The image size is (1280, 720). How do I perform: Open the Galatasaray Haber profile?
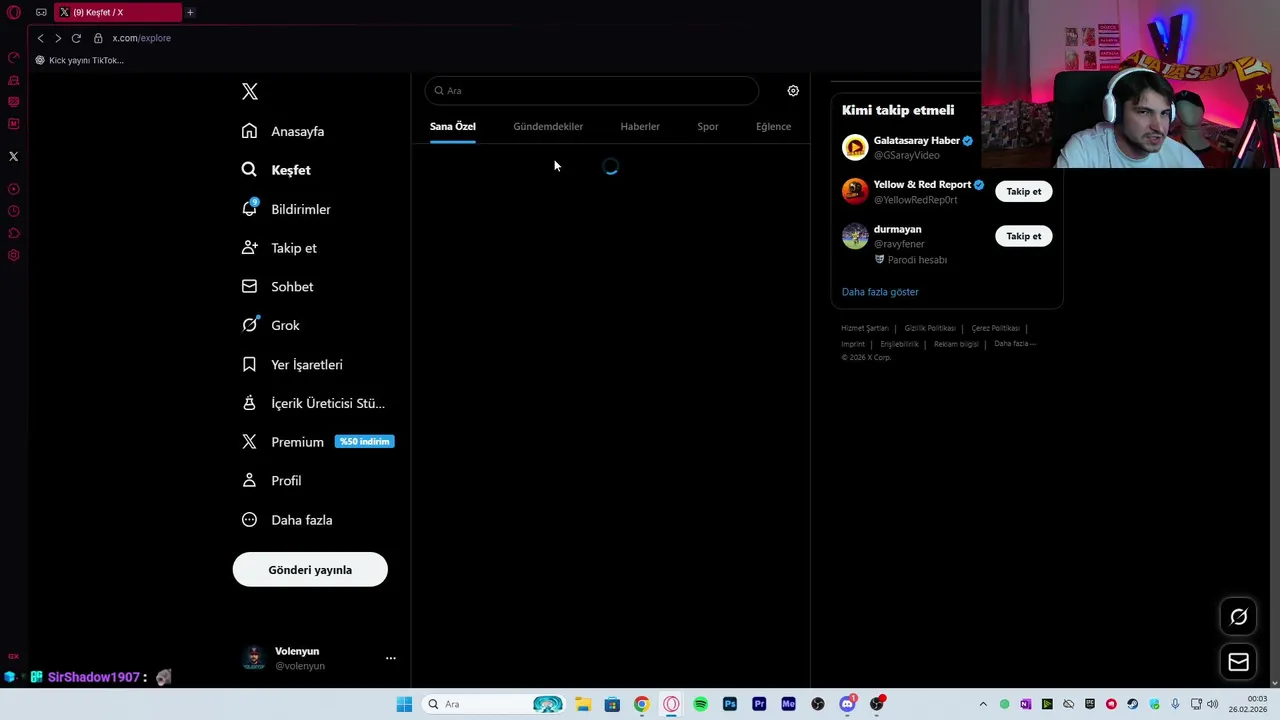(917, 141)
